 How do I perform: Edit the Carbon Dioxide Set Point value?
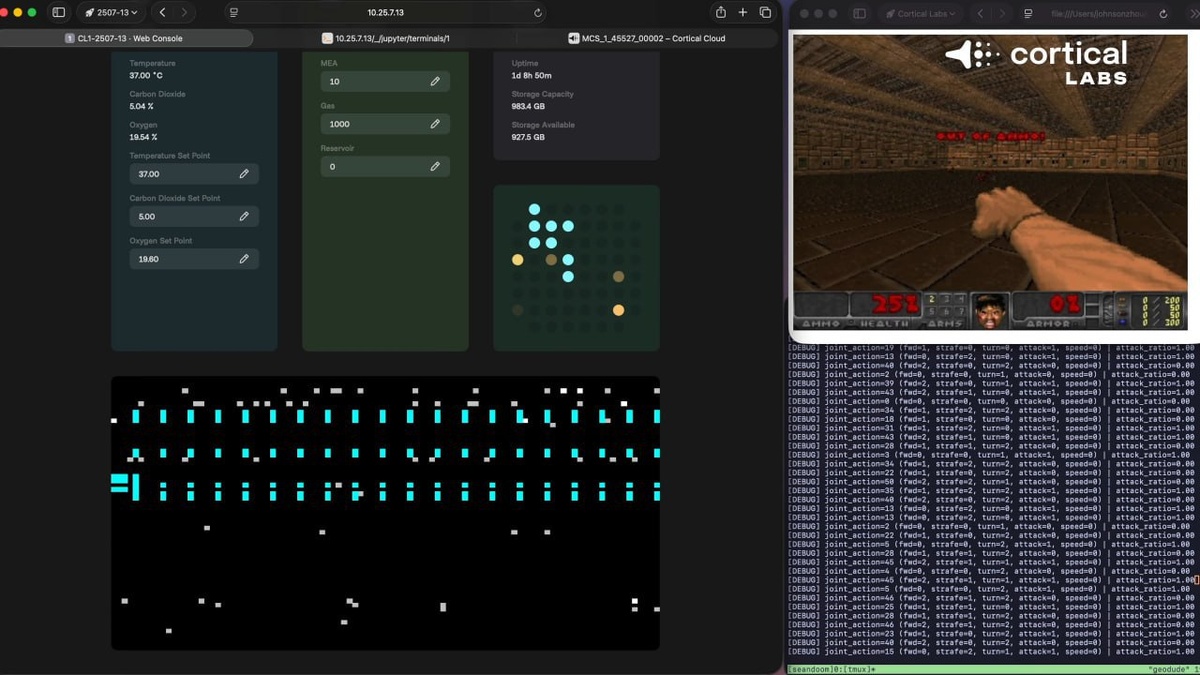[194, 216]
